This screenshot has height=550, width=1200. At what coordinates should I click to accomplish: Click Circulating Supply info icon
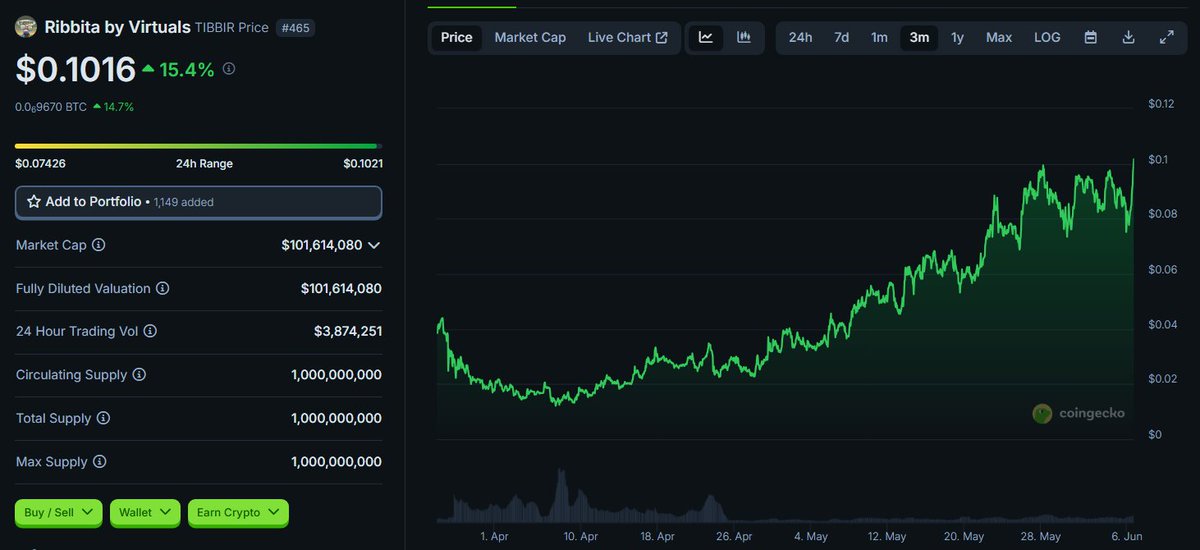[x=139, y=375]
